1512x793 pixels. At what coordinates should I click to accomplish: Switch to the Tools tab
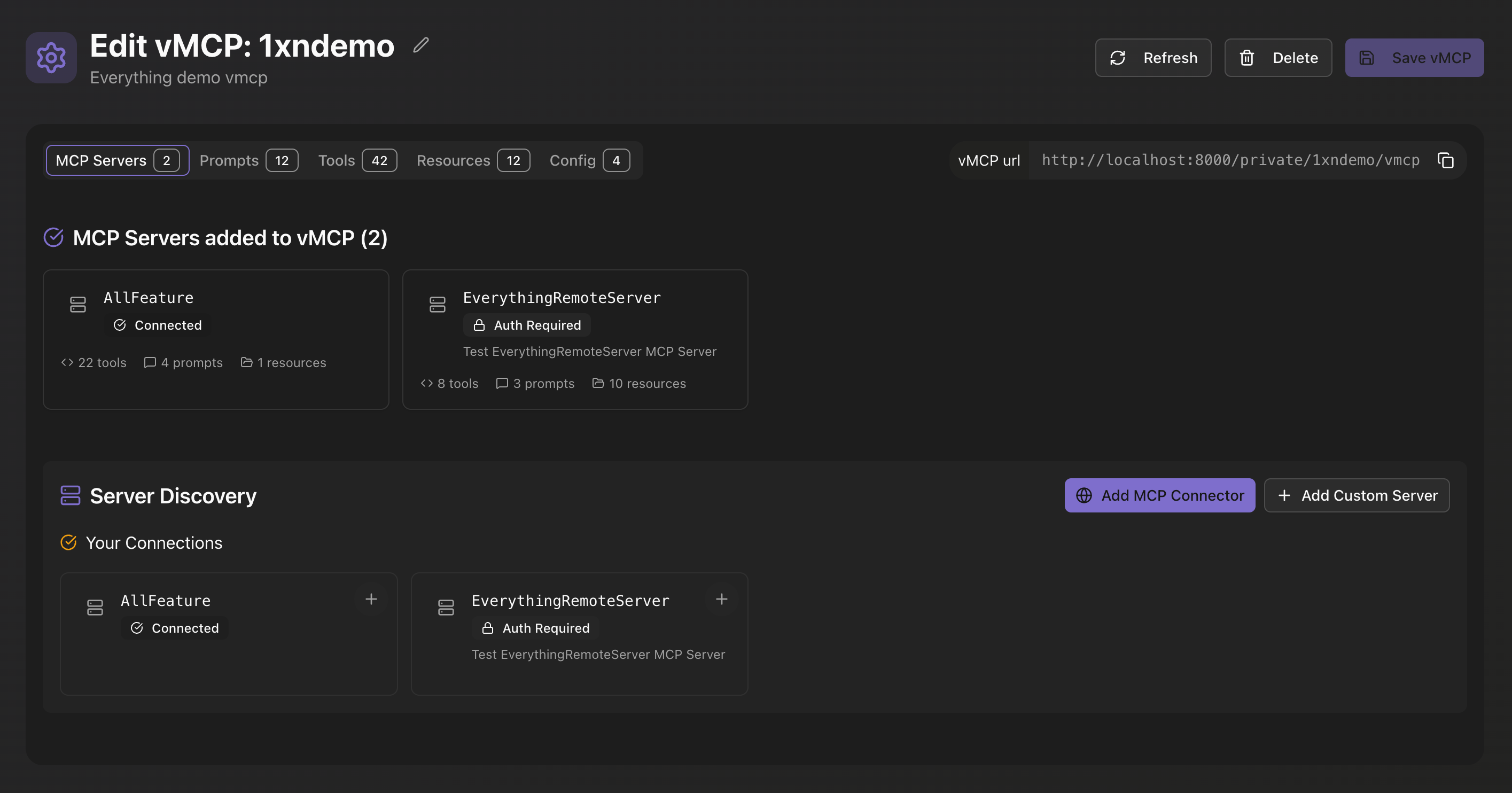[x=356, y=160]
